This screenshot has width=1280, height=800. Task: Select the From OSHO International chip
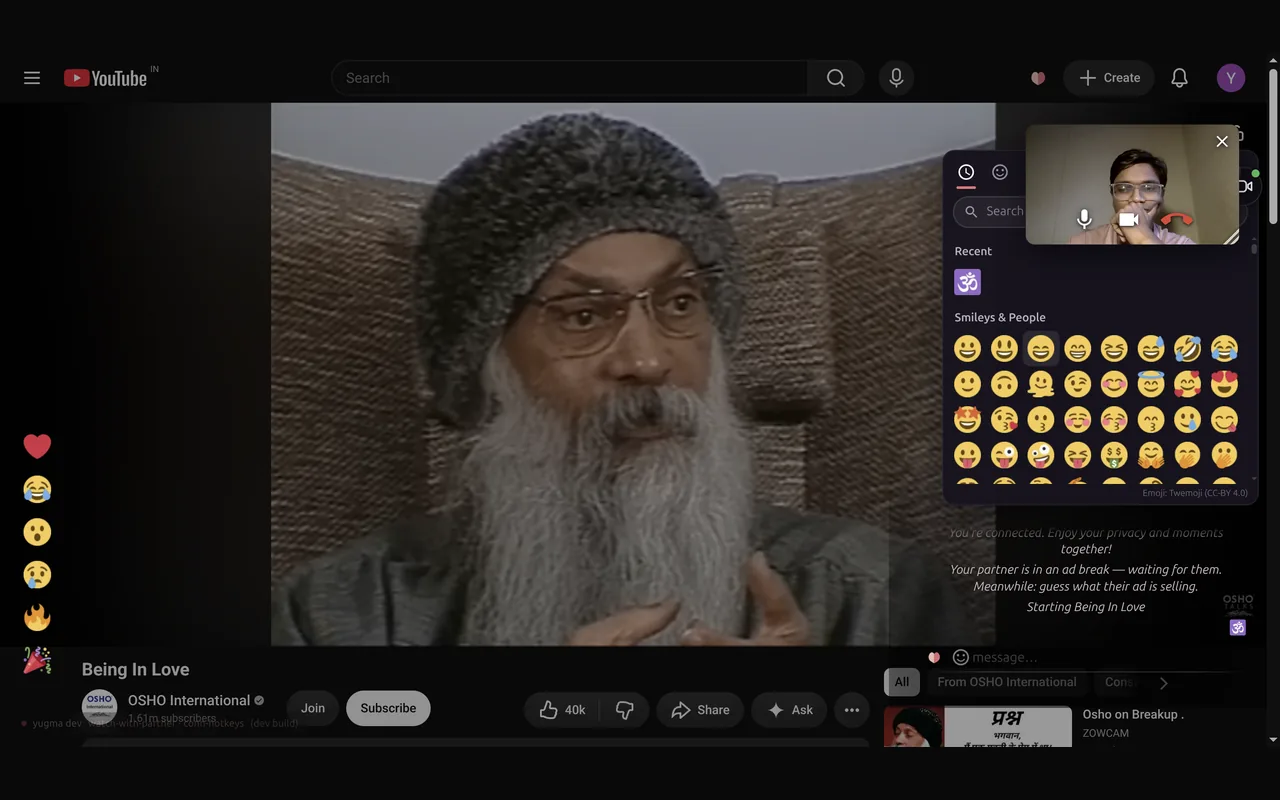point(1007,682)
